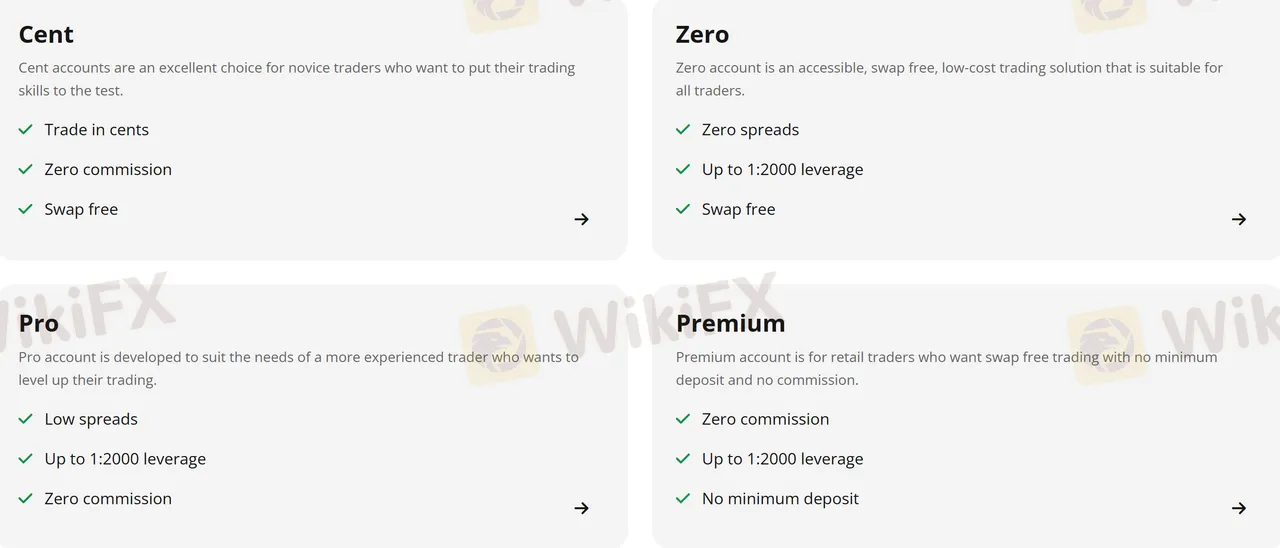The height and width of the screenshot is (548, 1280).
Task: Click the Cent account description text
Action: click(x=296, y=79)
